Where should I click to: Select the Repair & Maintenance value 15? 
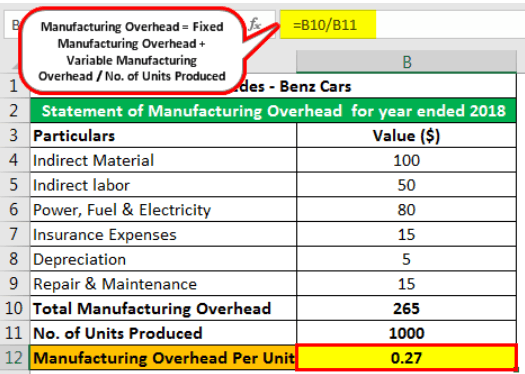406,284
